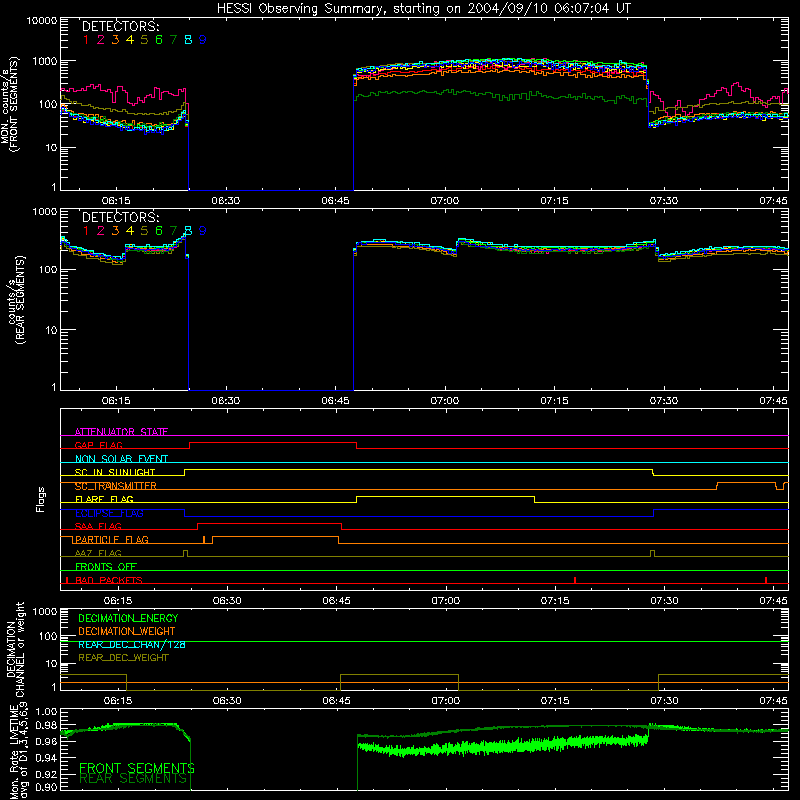Click the HESSI Observing Summary title
Viewport: 800px width, 800px height.
423,9
